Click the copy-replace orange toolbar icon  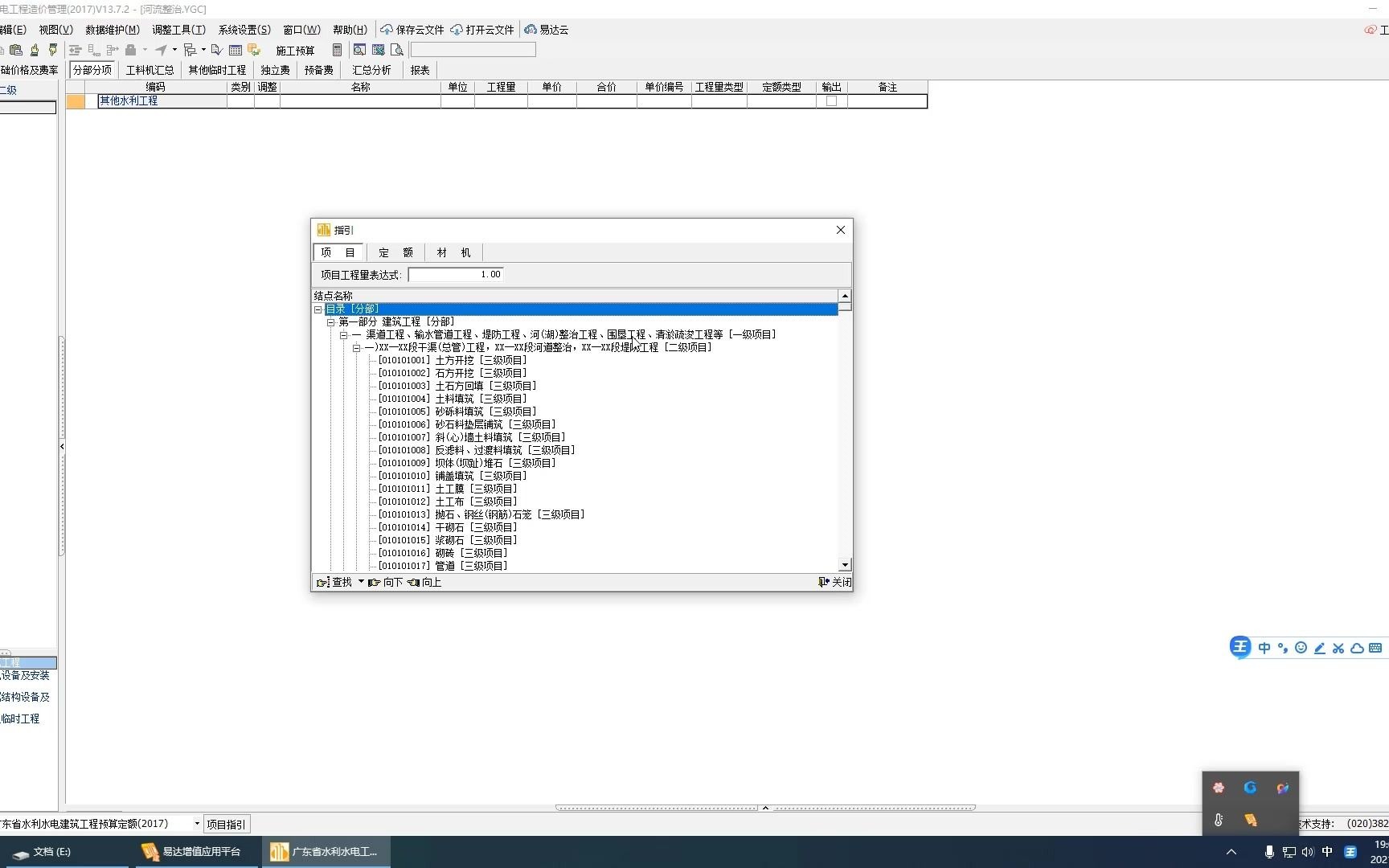click(x=254, y=50)
